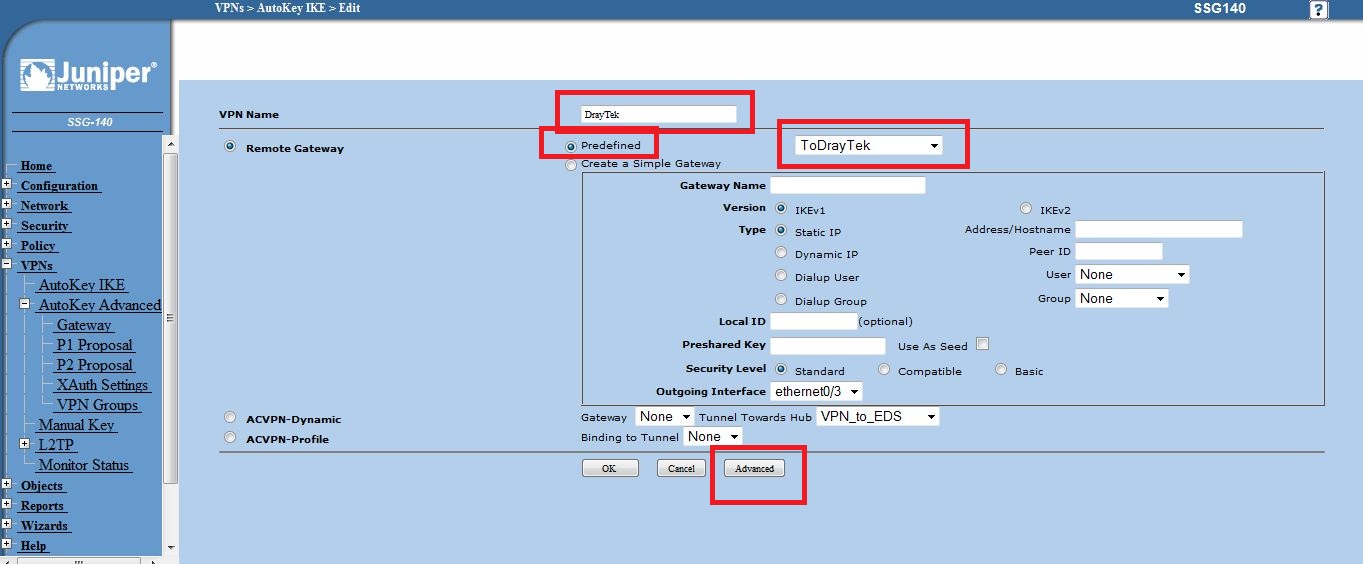1363x564 pixels.
Task: Select the Dynamic IP type option
Action: [781, 253]
